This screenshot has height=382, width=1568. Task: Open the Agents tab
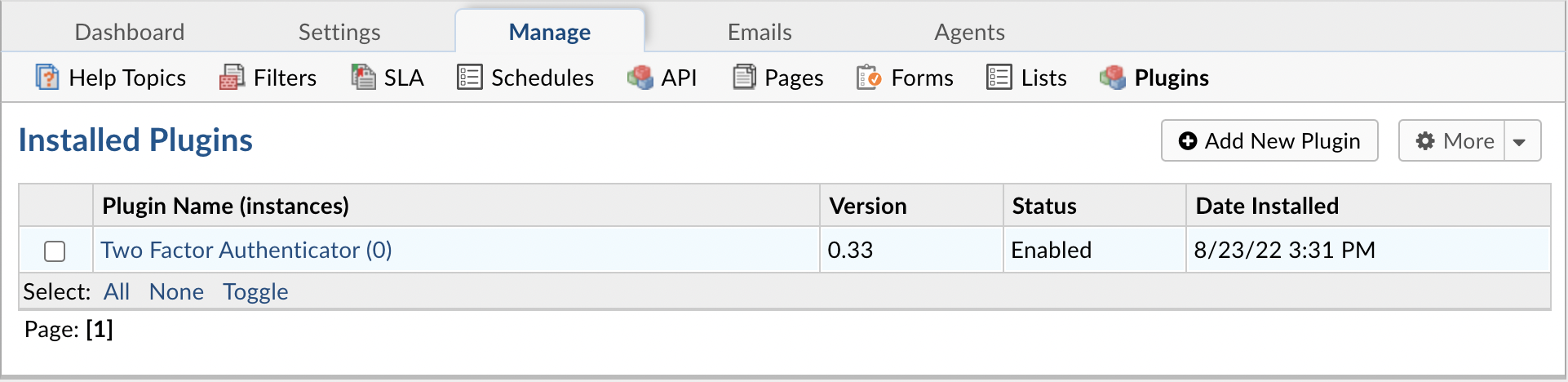pos(969,32)
